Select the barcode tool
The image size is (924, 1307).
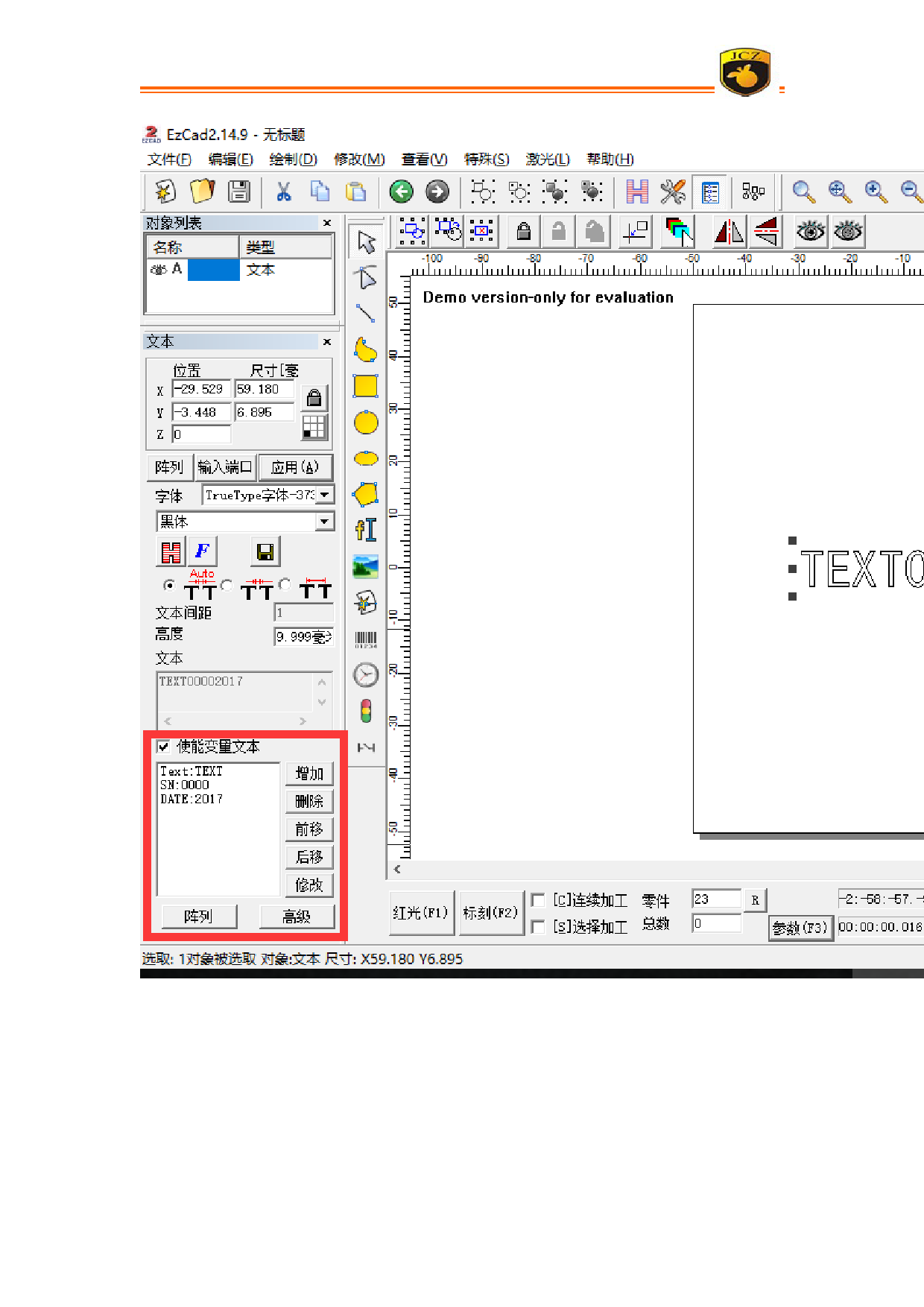coord(365,639)
